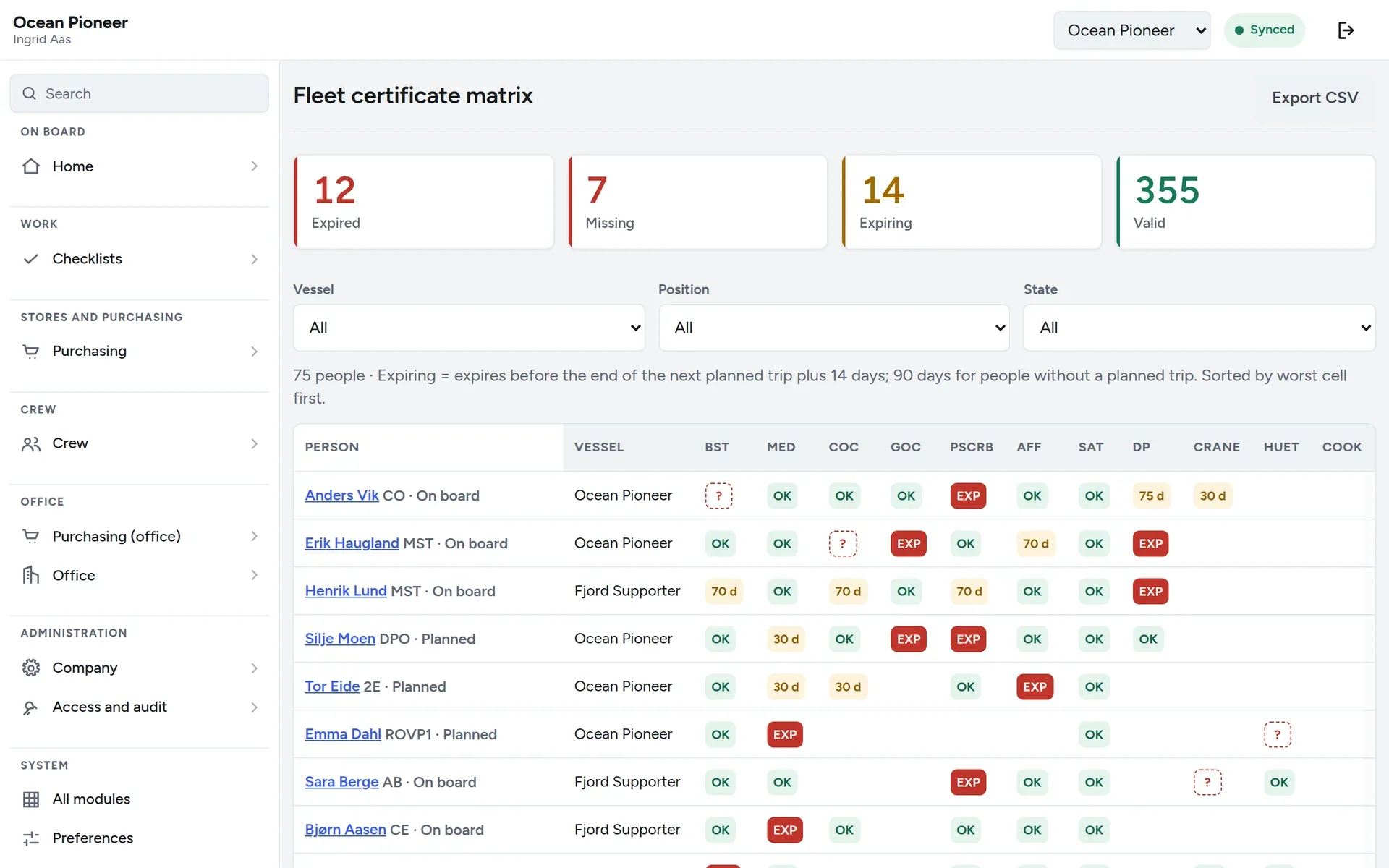Click the Preferences sliders icon
This screenshot has width=1389, height=868.
(31, 838)
